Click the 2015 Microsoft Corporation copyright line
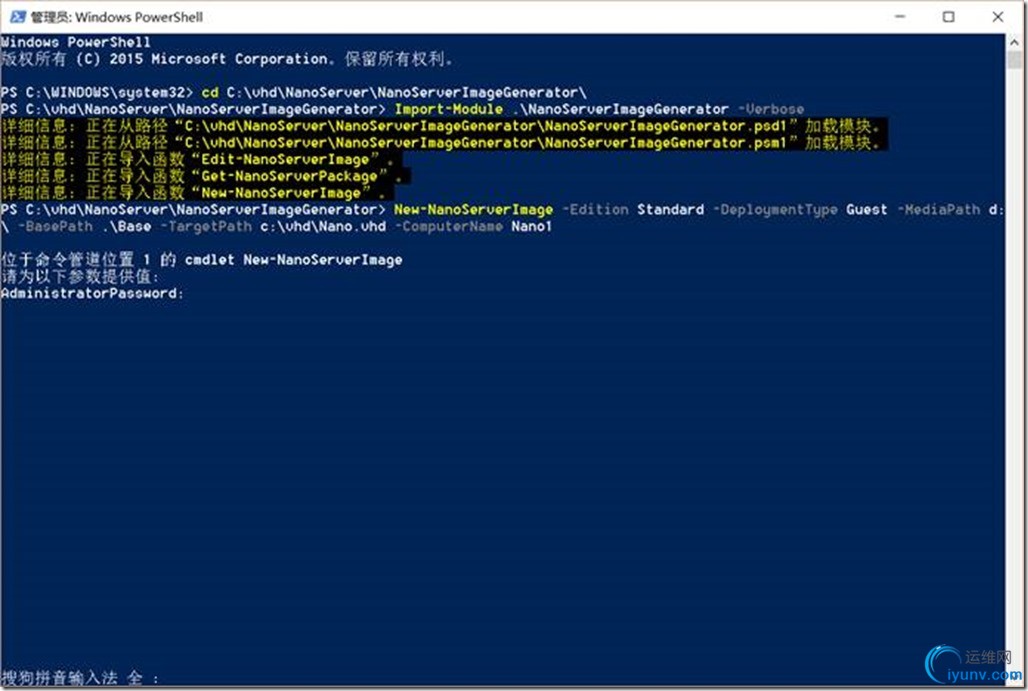Viewport: 1028px width, 691px height. (227, 59)
